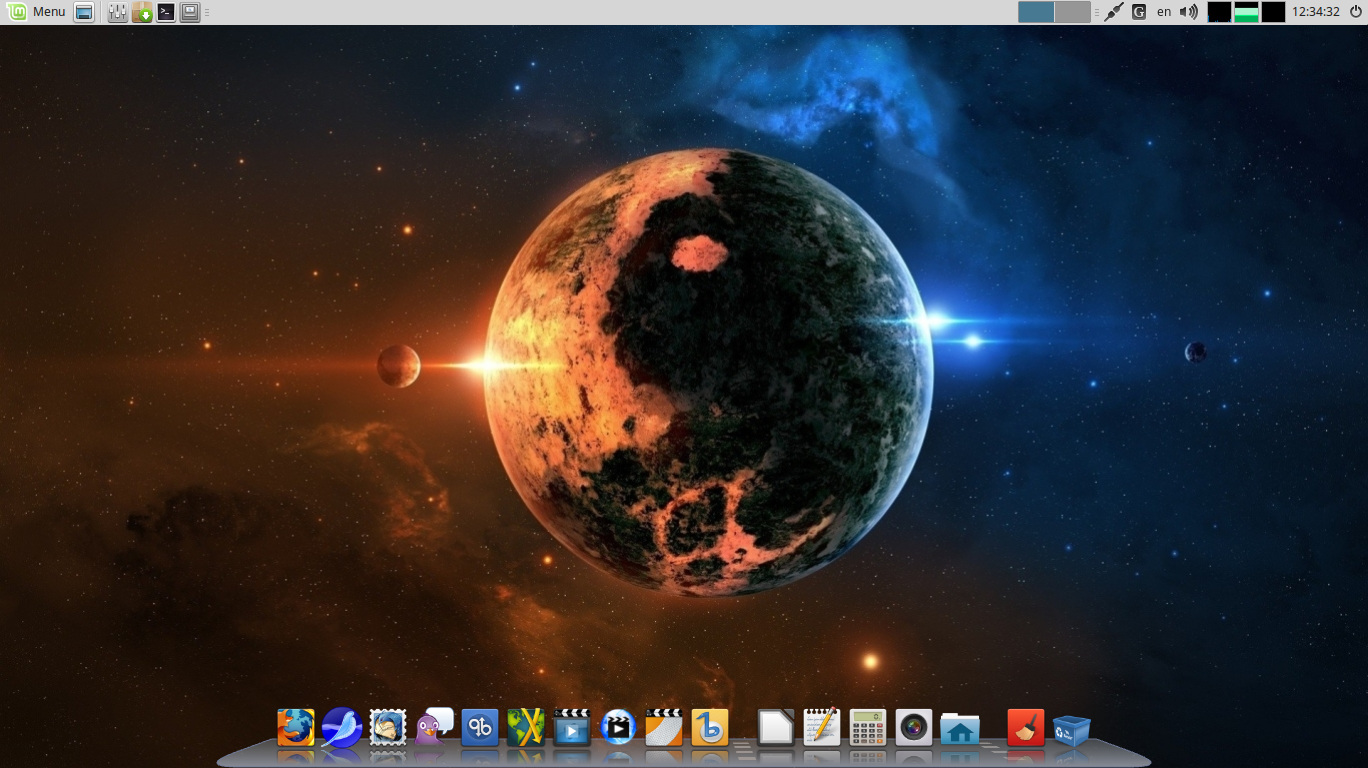Launch the blue round media player
This screenshot has width=1368, height=768.
tap(618, 727)
